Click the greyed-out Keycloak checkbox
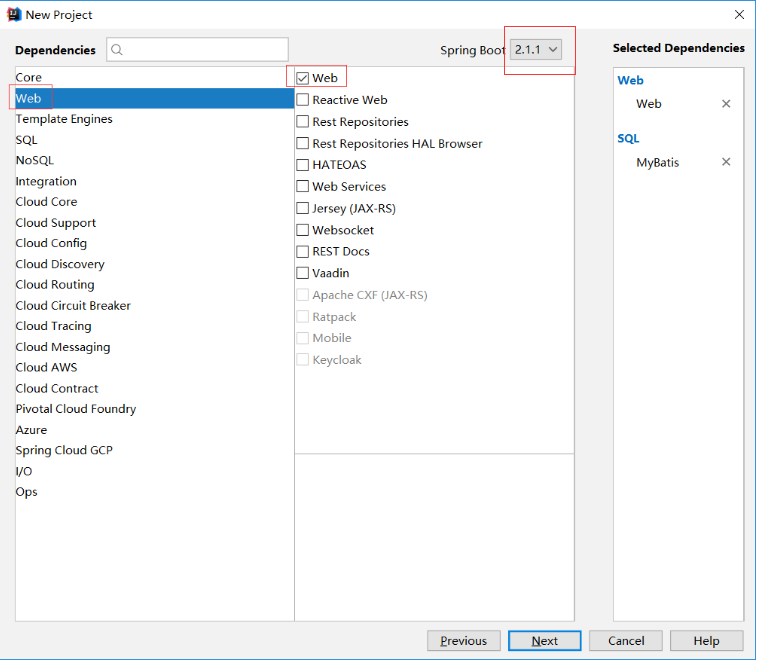 coord(303,360)
